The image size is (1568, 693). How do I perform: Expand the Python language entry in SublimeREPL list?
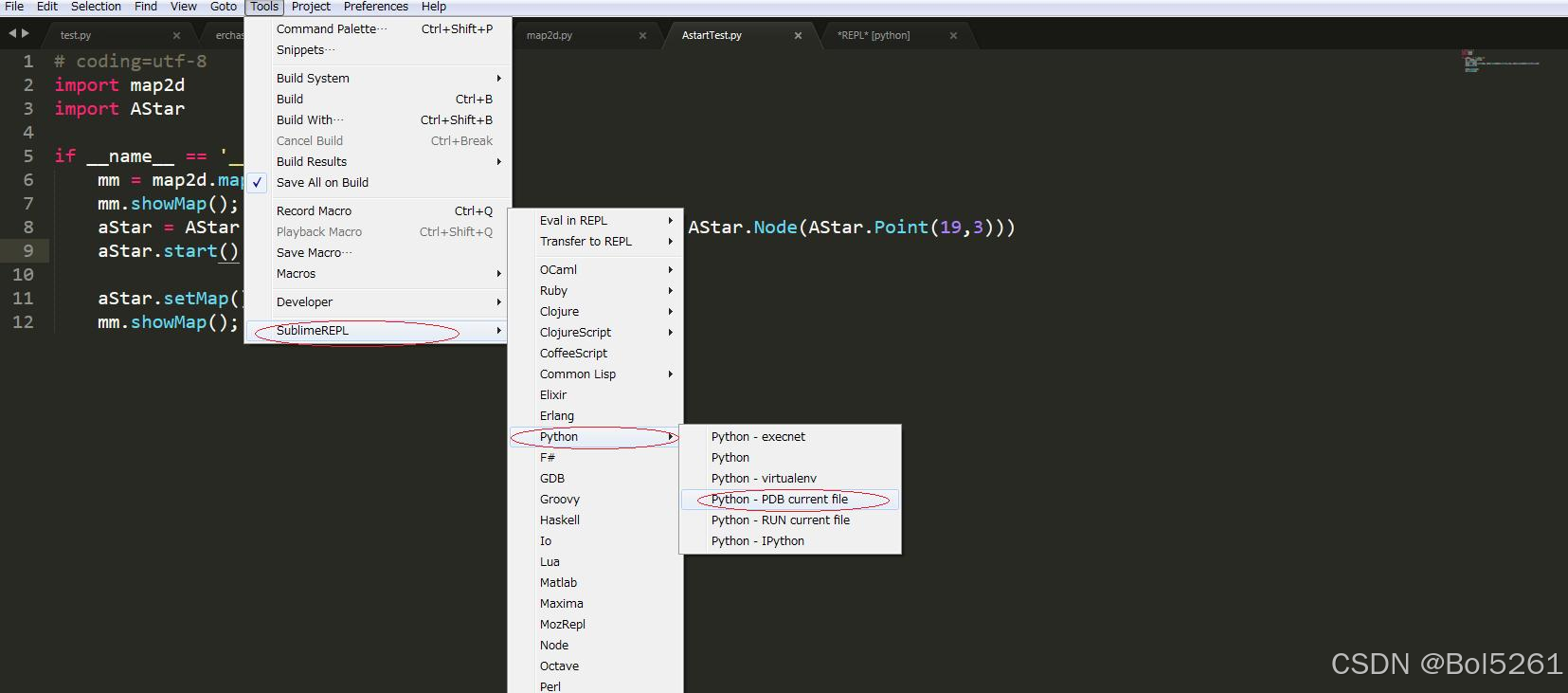[595, 437]
